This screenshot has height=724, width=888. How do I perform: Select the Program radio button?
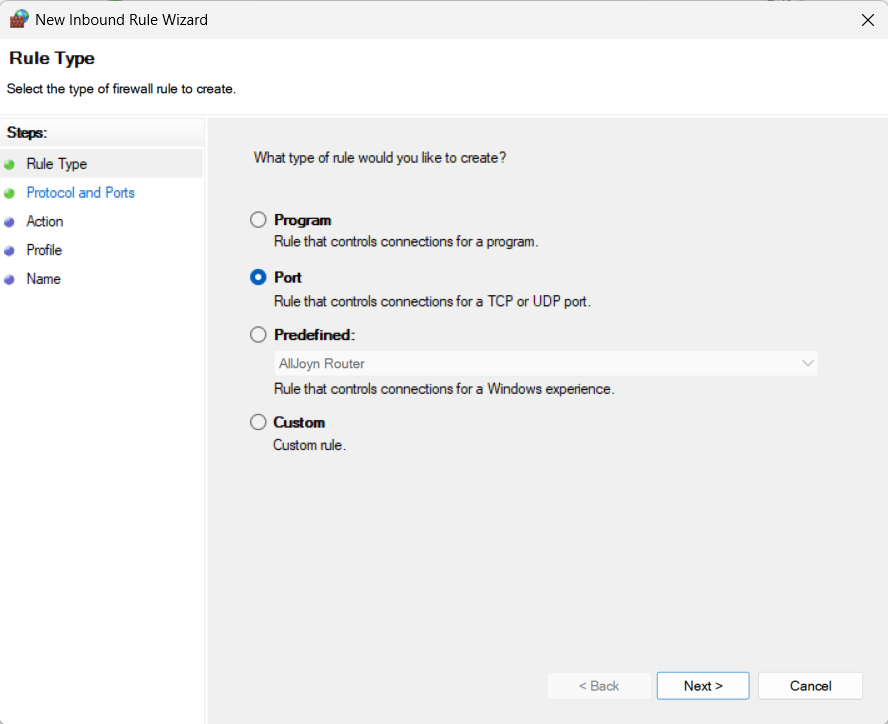258,220
